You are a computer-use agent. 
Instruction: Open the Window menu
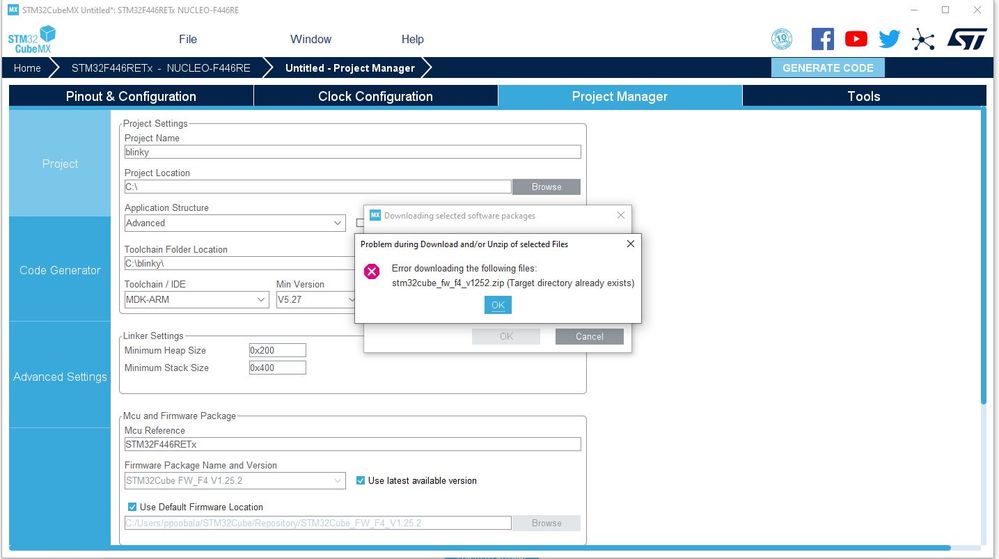[311, 40]
